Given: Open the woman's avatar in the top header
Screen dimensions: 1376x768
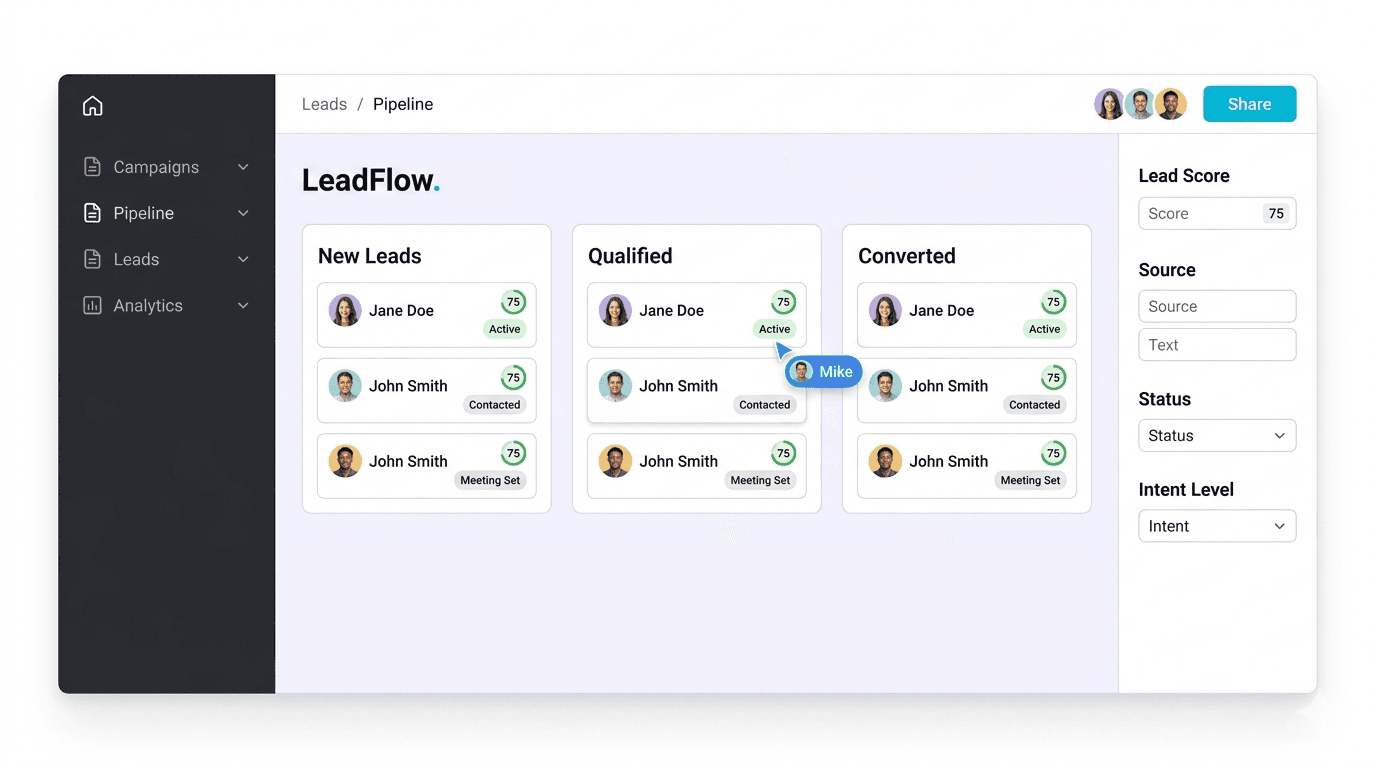Looking at the screenshot, I should (x=1109, y=104).
